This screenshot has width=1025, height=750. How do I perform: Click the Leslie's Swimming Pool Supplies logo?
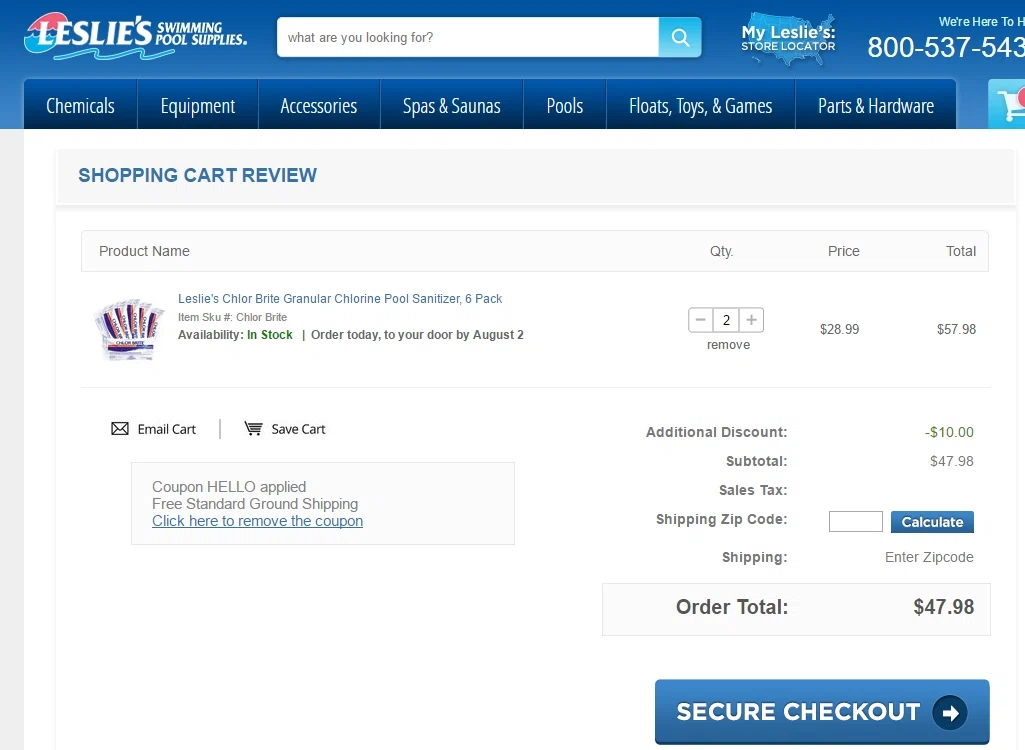[135, 37]
